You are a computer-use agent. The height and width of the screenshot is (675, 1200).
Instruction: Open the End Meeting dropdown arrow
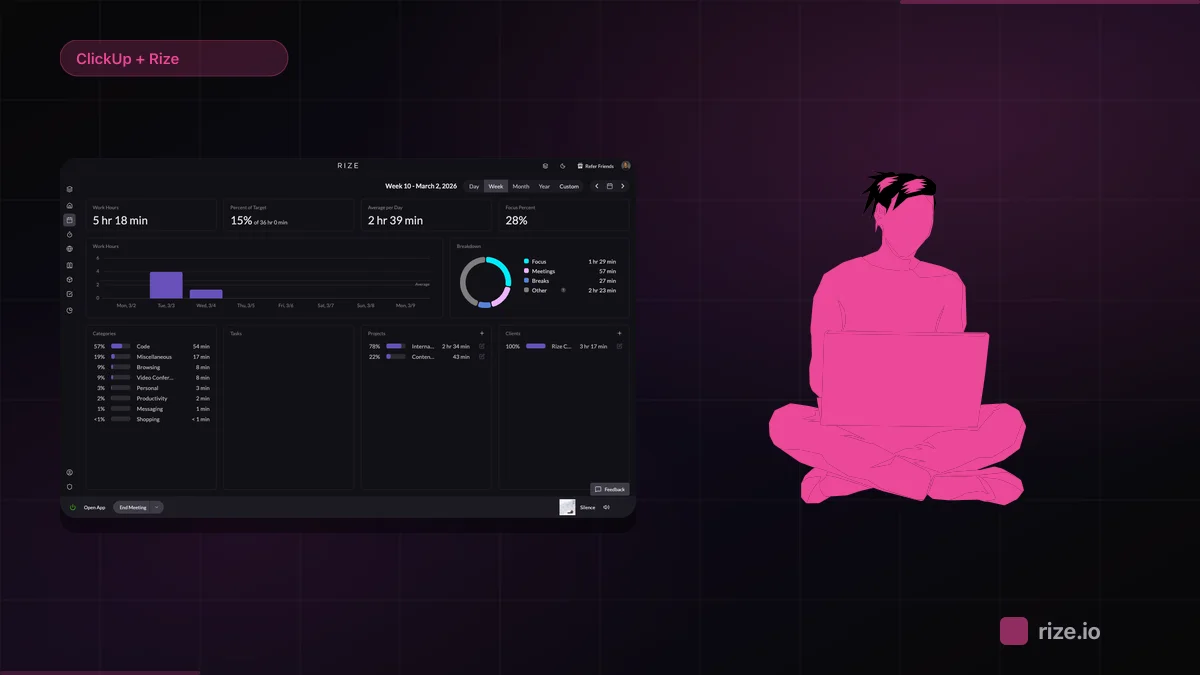[x=157, y=507]
